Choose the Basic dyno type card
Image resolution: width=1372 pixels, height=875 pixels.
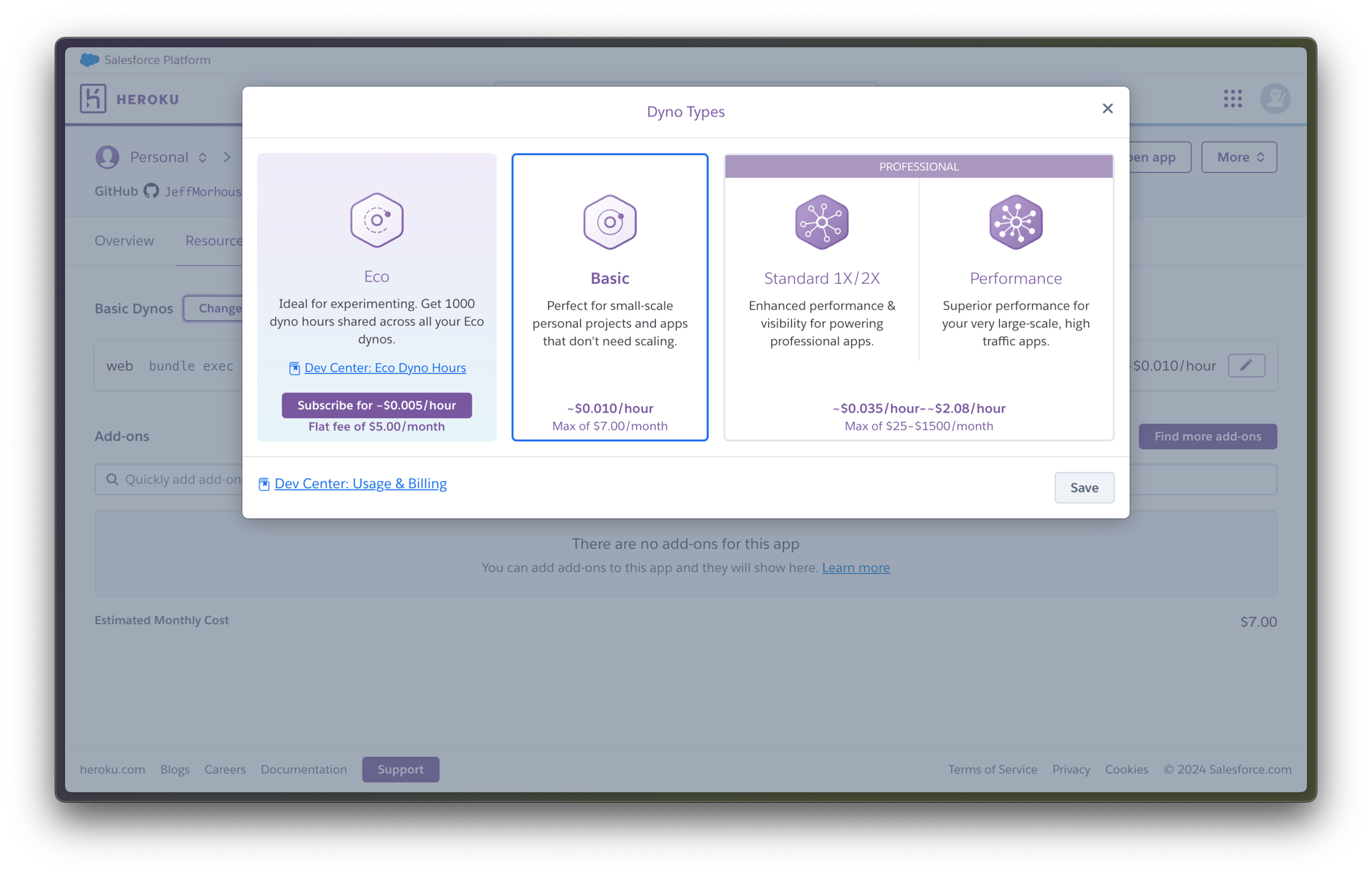(610, 297)
